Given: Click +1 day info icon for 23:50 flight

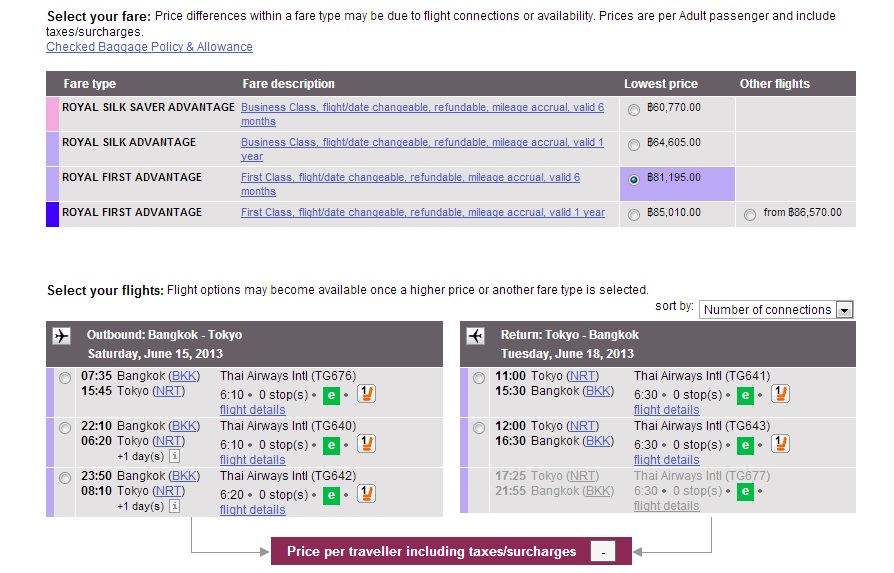Looking at the screenshot, I should (174, 506).
